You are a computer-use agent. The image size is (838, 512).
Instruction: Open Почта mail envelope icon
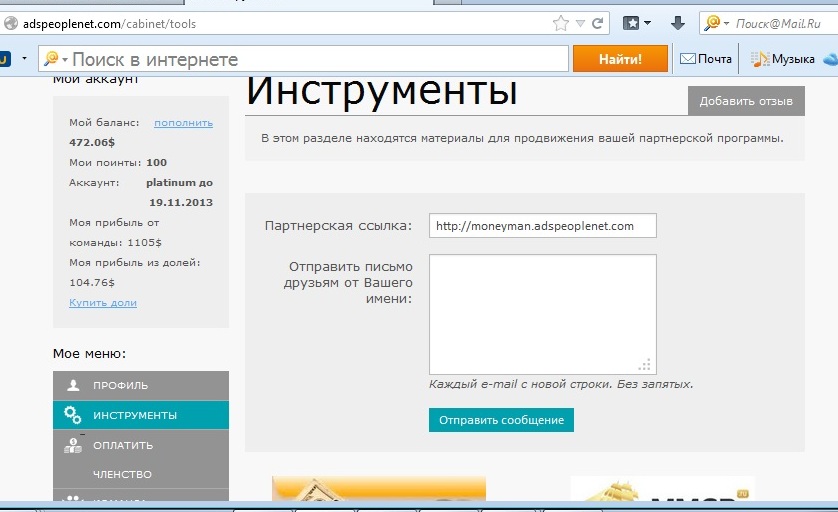687,59
